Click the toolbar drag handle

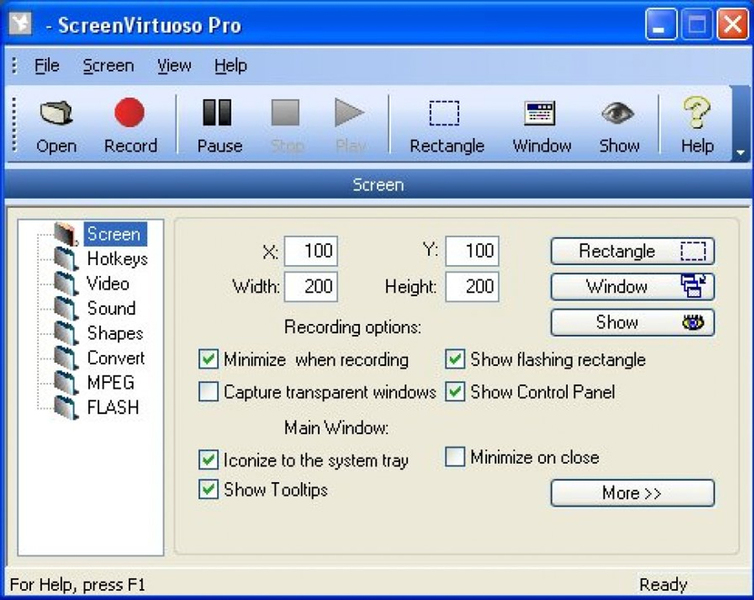pyautogui.click(x=14, y=125)
